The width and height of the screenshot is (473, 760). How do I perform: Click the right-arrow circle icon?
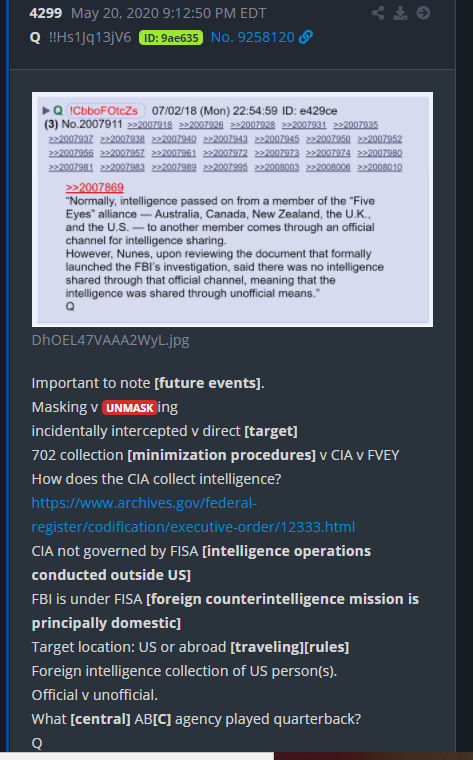423,13
